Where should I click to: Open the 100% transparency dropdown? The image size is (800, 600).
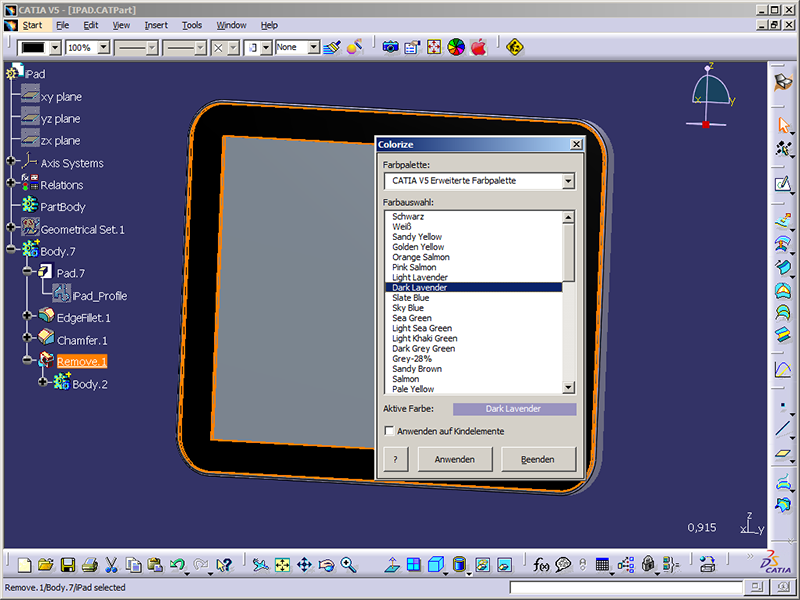coord(104,48)
